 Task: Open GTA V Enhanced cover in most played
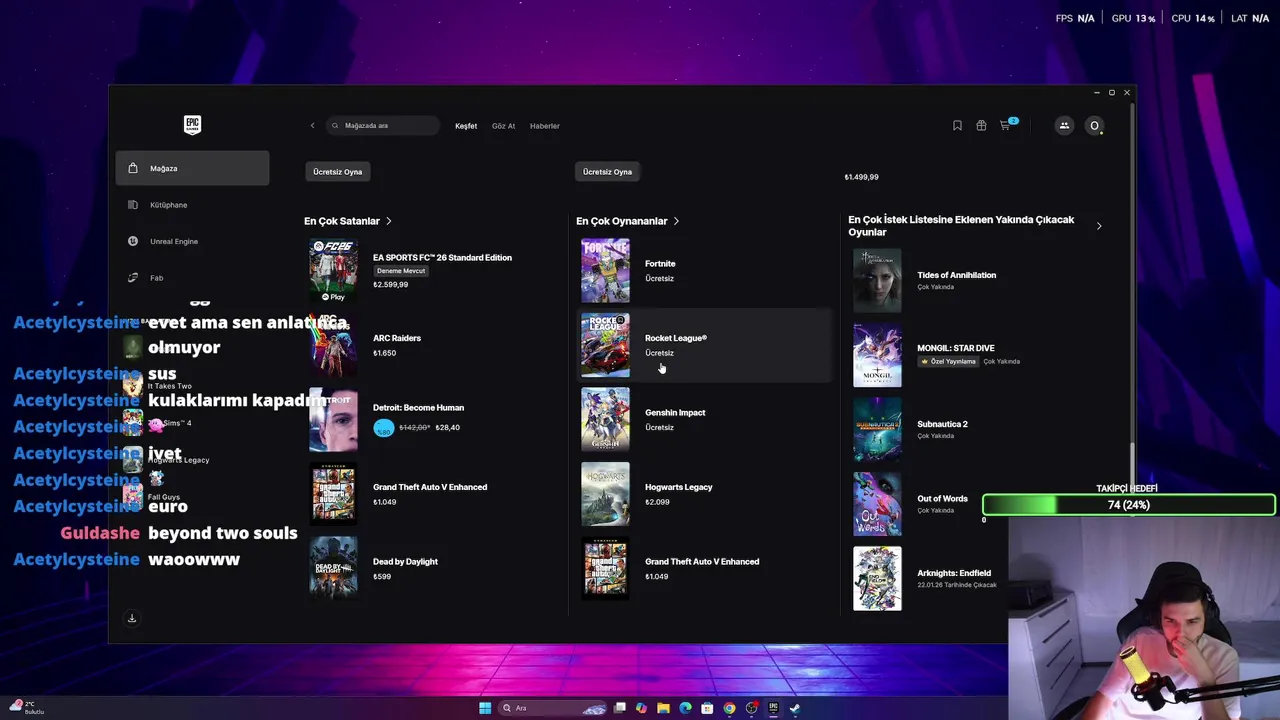tap(605, 568)
